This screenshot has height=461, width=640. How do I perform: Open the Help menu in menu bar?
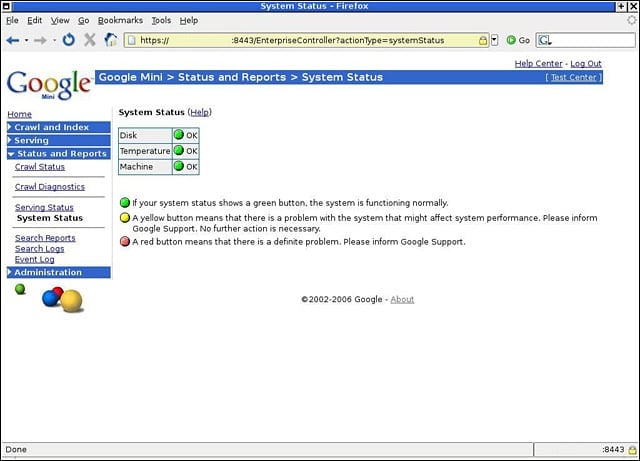click(x=189, y=20)
